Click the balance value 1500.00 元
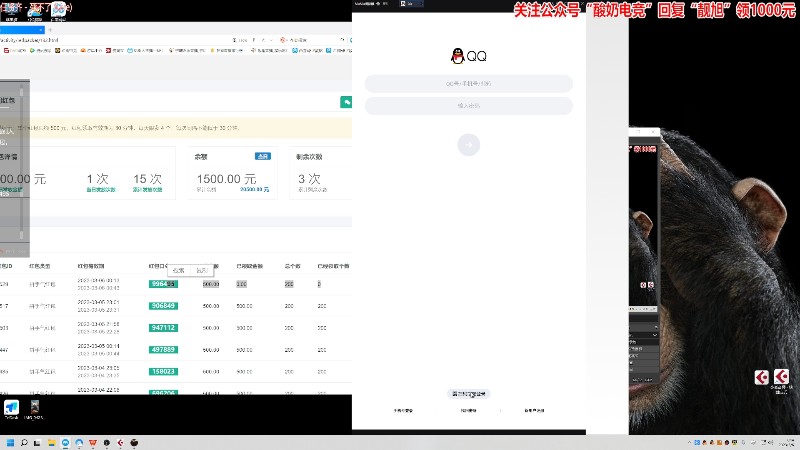Viewport: 800px width, 450px height. coord(227,179)
